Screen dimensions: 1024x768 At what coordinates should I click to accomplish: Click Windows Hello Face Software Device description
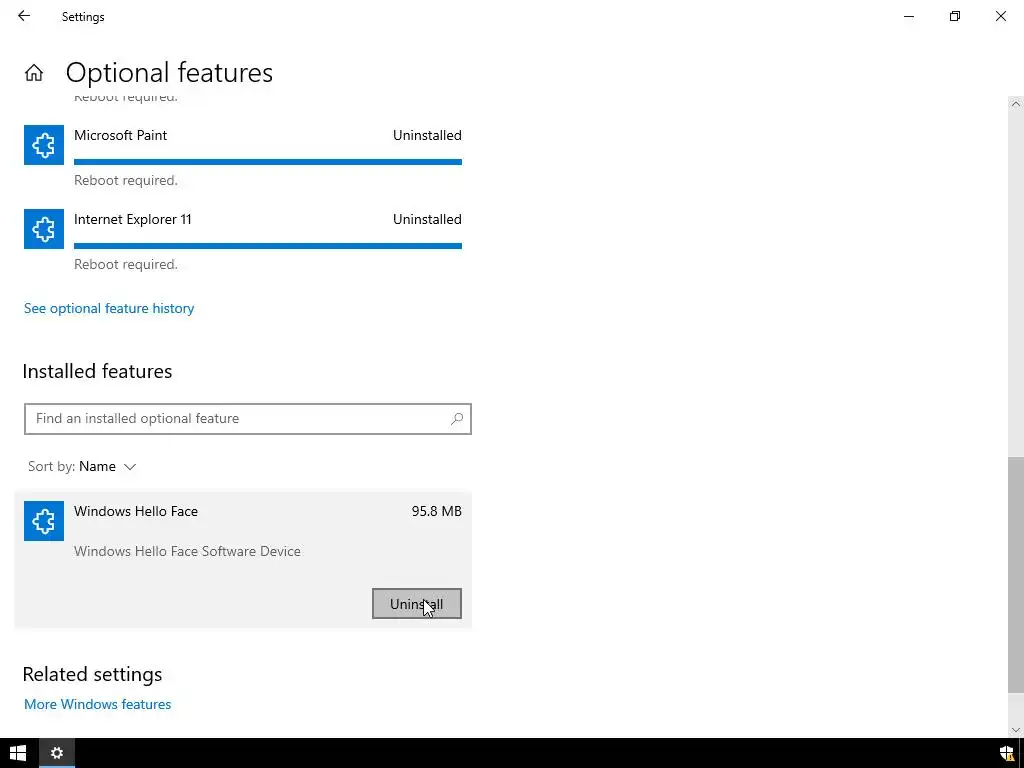(x=187, y=551)
